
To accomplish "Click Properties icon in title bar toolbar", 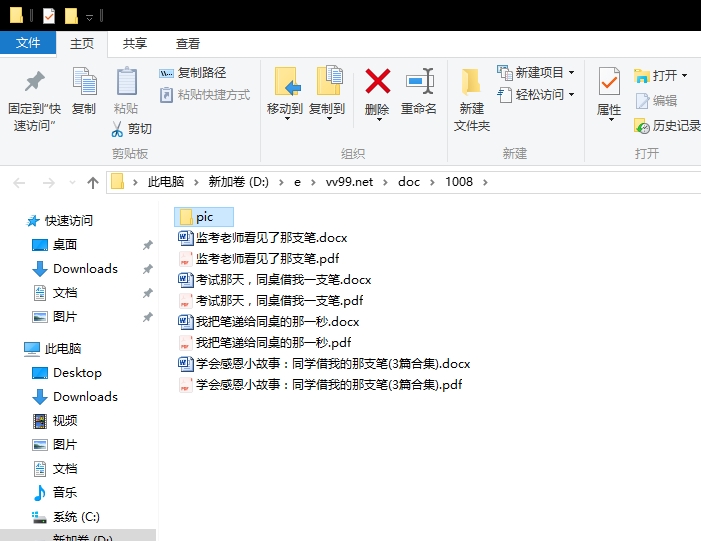I will point(49,16).
